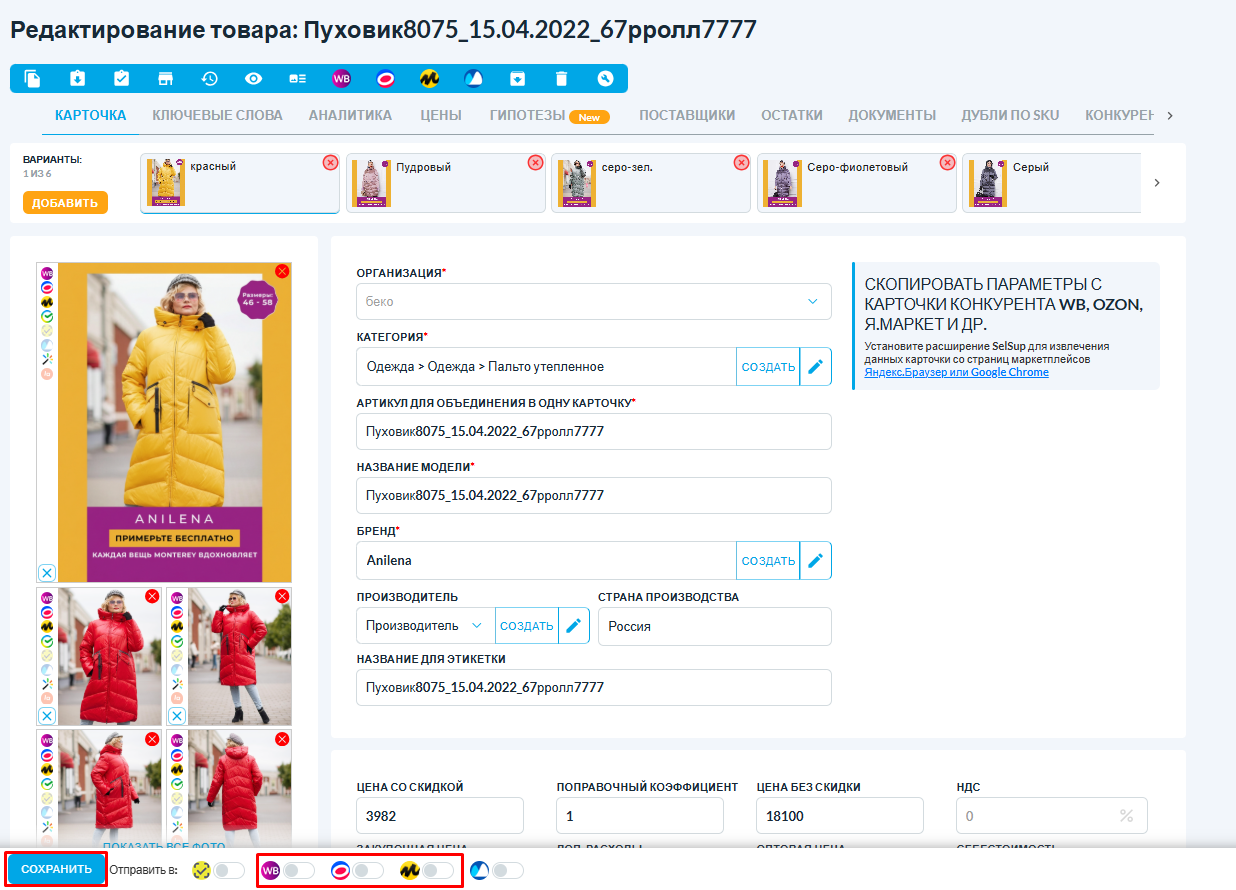Remove the Пудровый variant with its red X

[535, 163]
